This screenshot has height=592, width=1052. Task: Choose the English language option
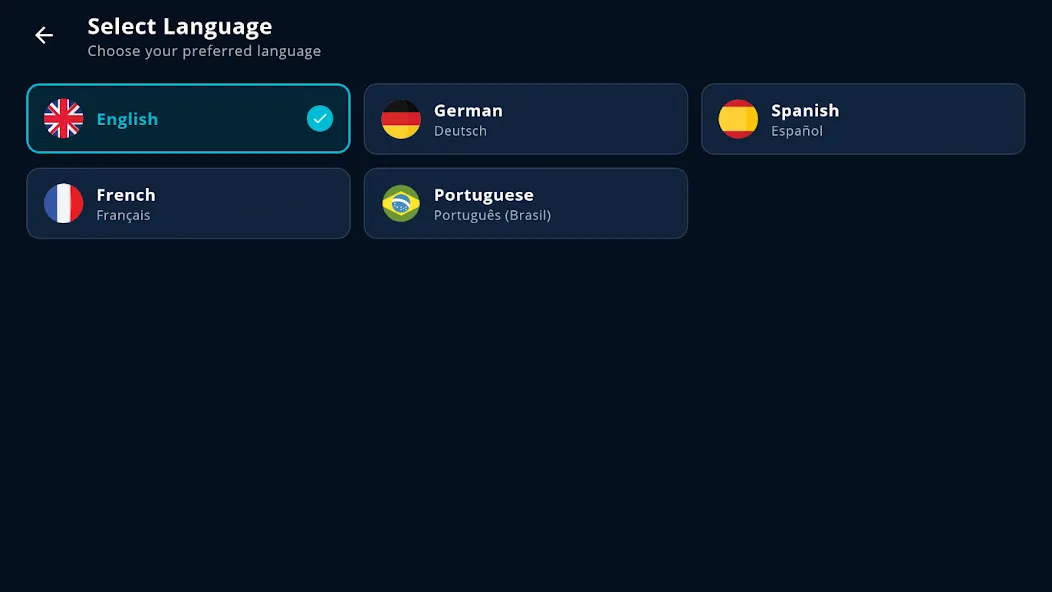coord(189,119)
